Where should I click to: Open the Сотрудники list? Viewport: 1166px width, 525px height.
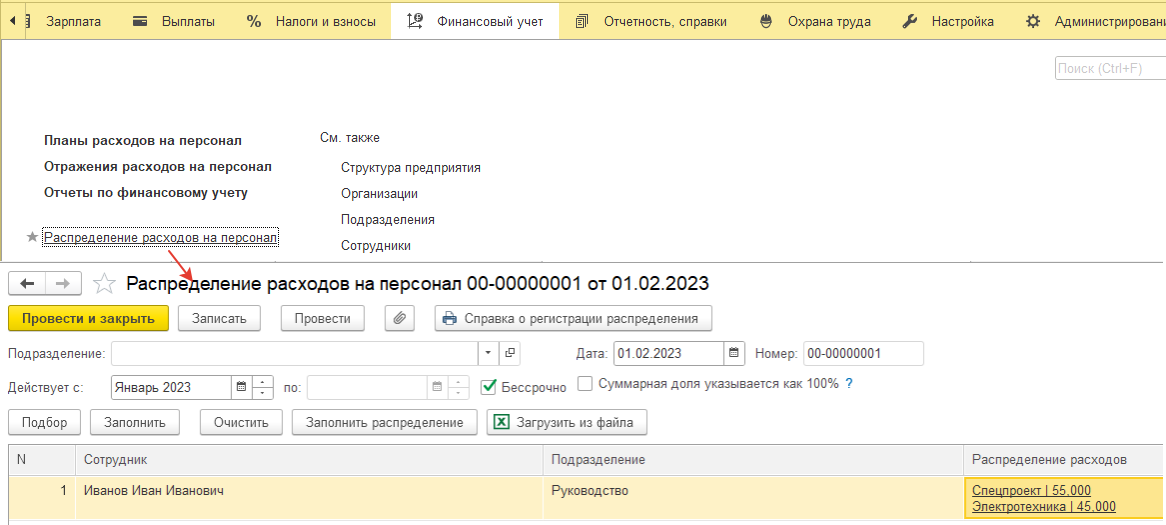click(x=376, y=245)
